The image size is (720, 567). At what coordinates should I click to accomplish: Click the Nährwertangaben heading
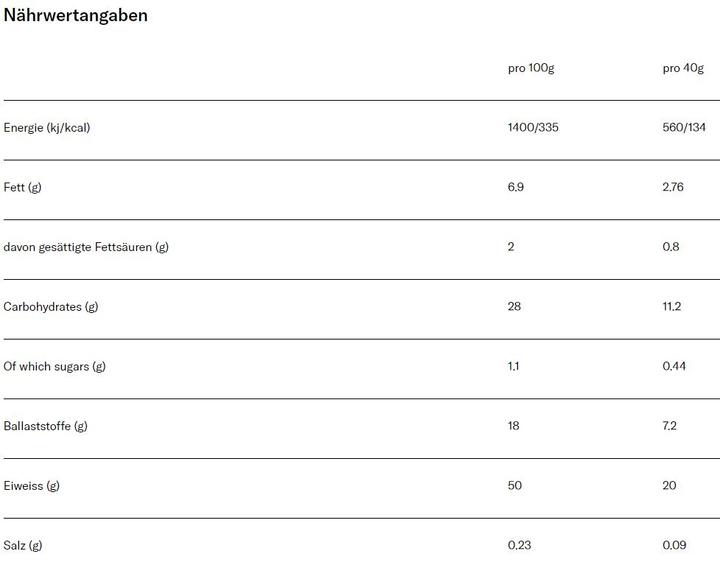pyautogui.click(x=75, y=15)
